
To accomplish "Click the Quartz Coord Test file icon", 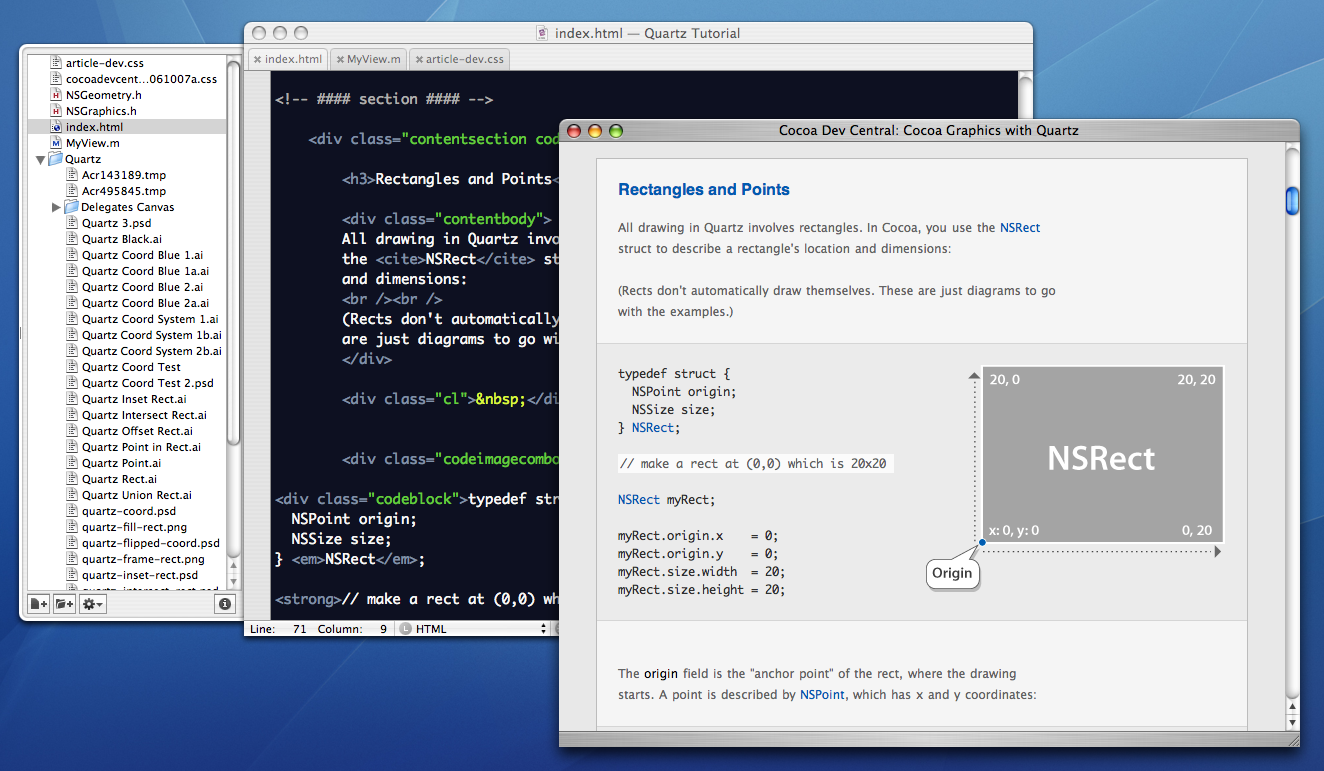I will tap(73, 367).
